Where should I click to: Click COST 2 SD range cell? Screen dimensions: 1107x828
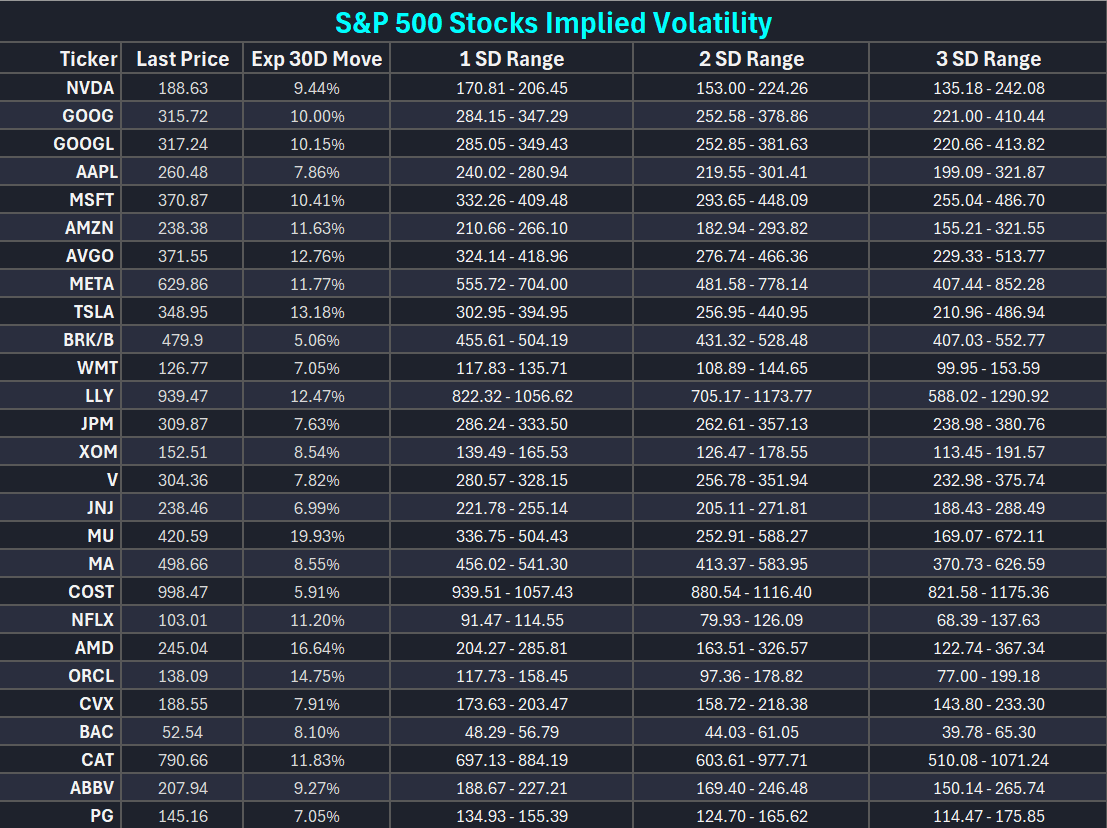click(751, 592)
